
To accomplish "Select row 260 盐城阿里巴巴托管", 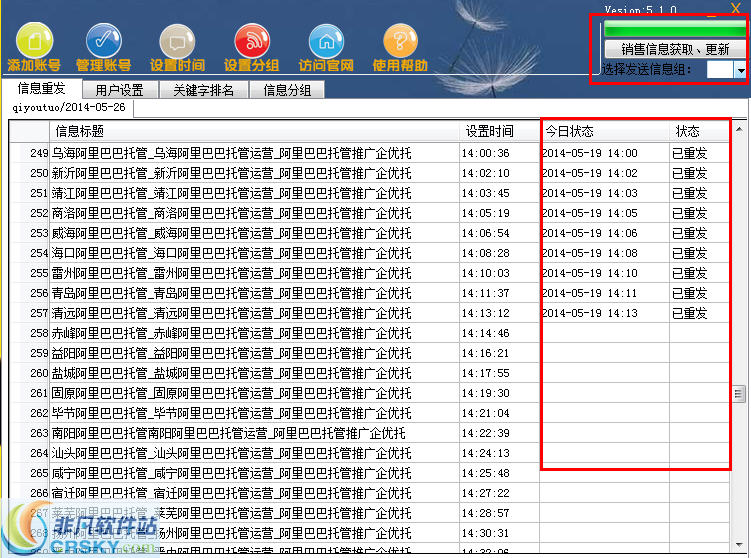I will click(369, 373).
